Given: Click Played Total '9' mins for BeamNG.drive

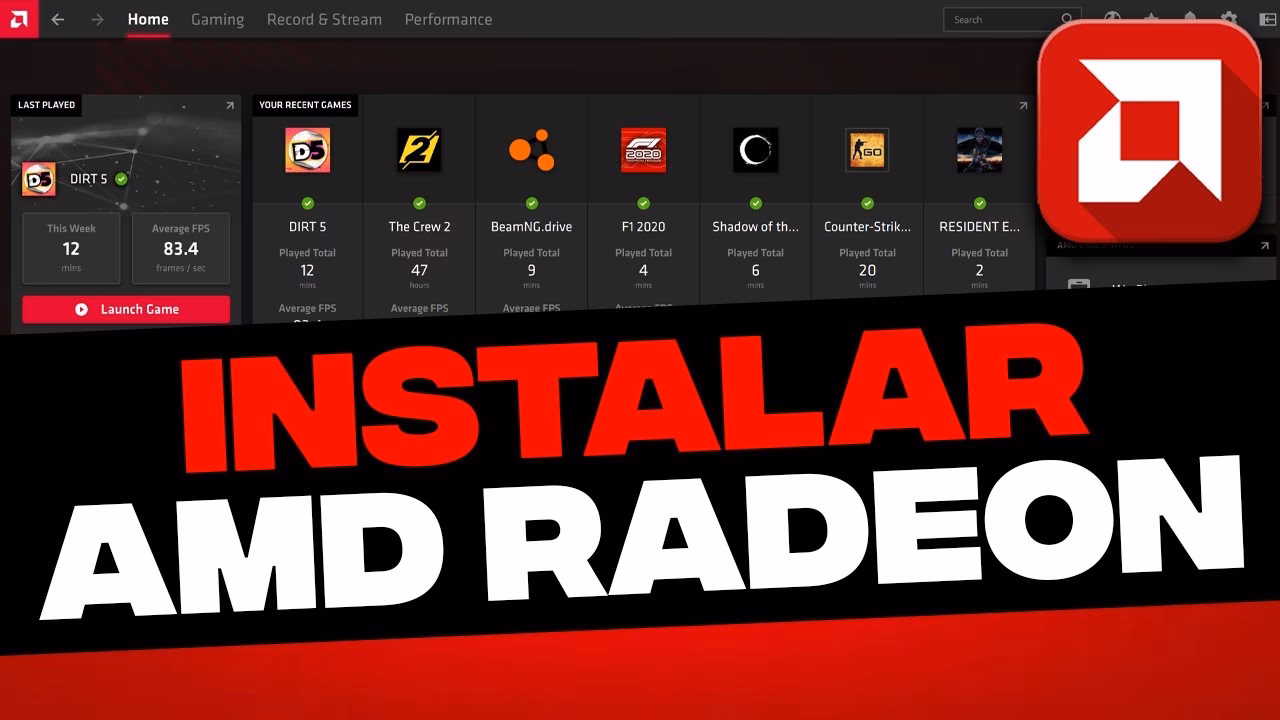Looking at the screenshot, I should (x=531, y=270).
